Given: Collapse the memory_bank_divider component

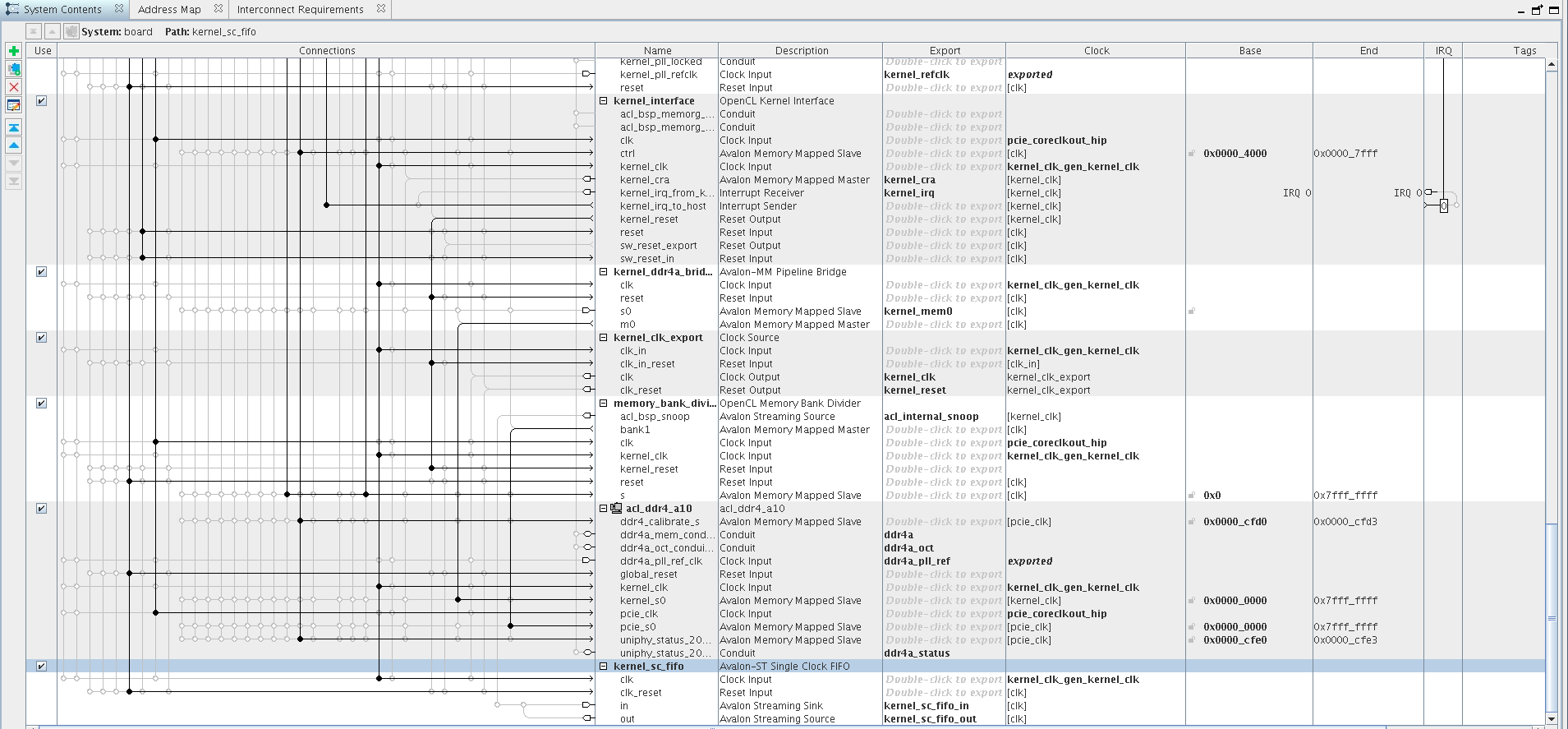Looking at the screenshot, I should click(604, 404).
